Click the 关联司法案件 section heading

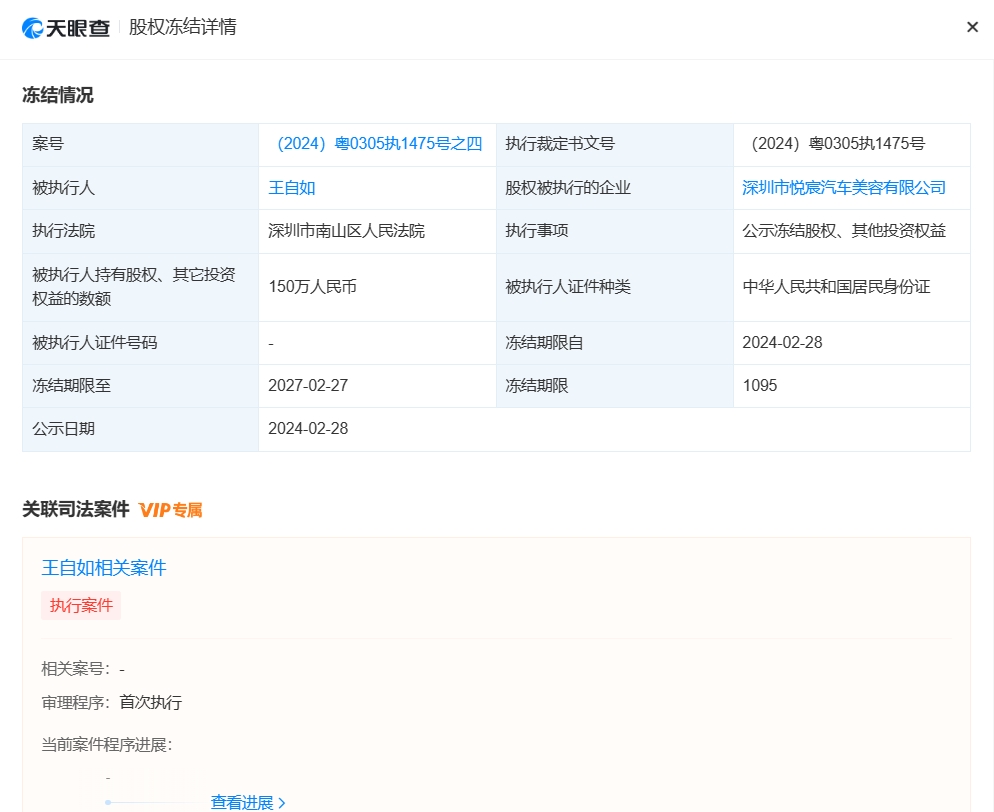[75, 508]
